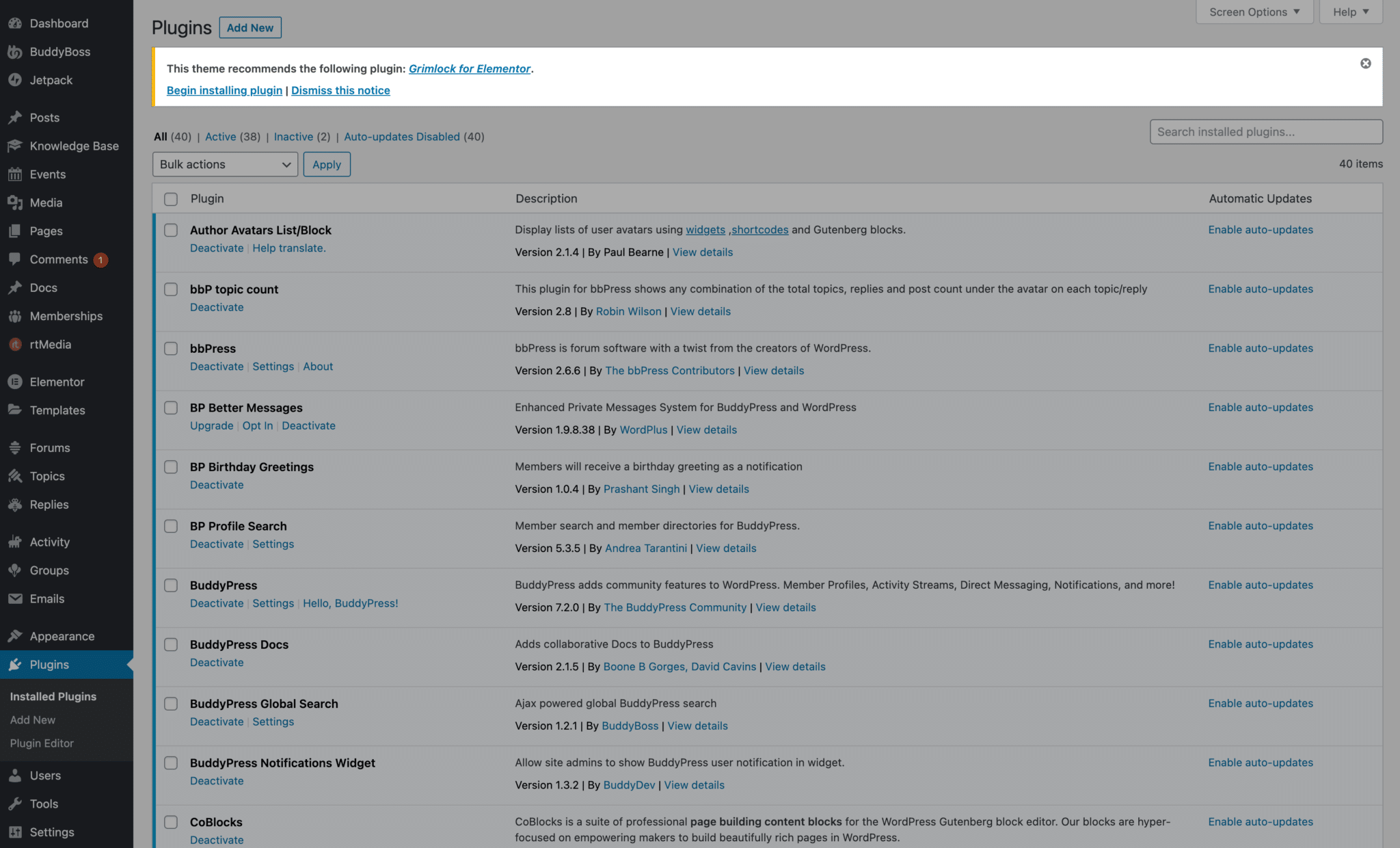This screenshot has width=1400, height=848.
Task: Tick the BP Better Messages checkbox
Action: (x=171, y=408)
